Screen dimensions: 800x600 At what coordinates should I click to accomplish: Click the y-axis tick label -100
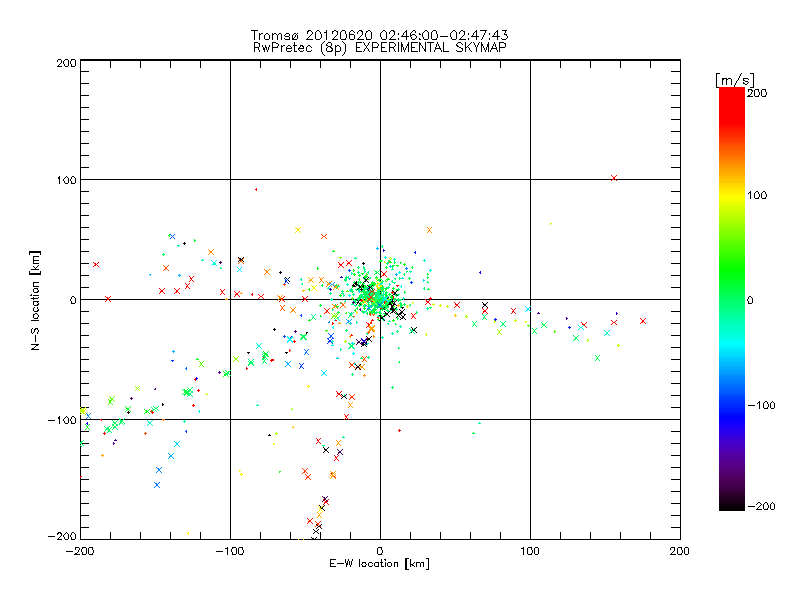[x=62, y=420]
